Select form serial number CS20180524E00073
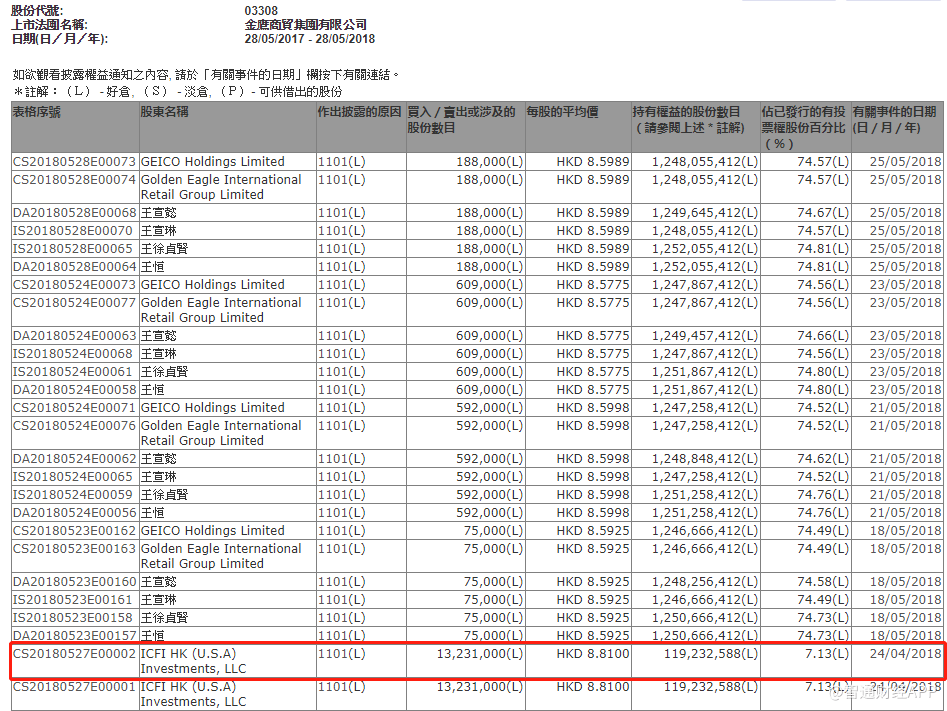 point(74,285)
